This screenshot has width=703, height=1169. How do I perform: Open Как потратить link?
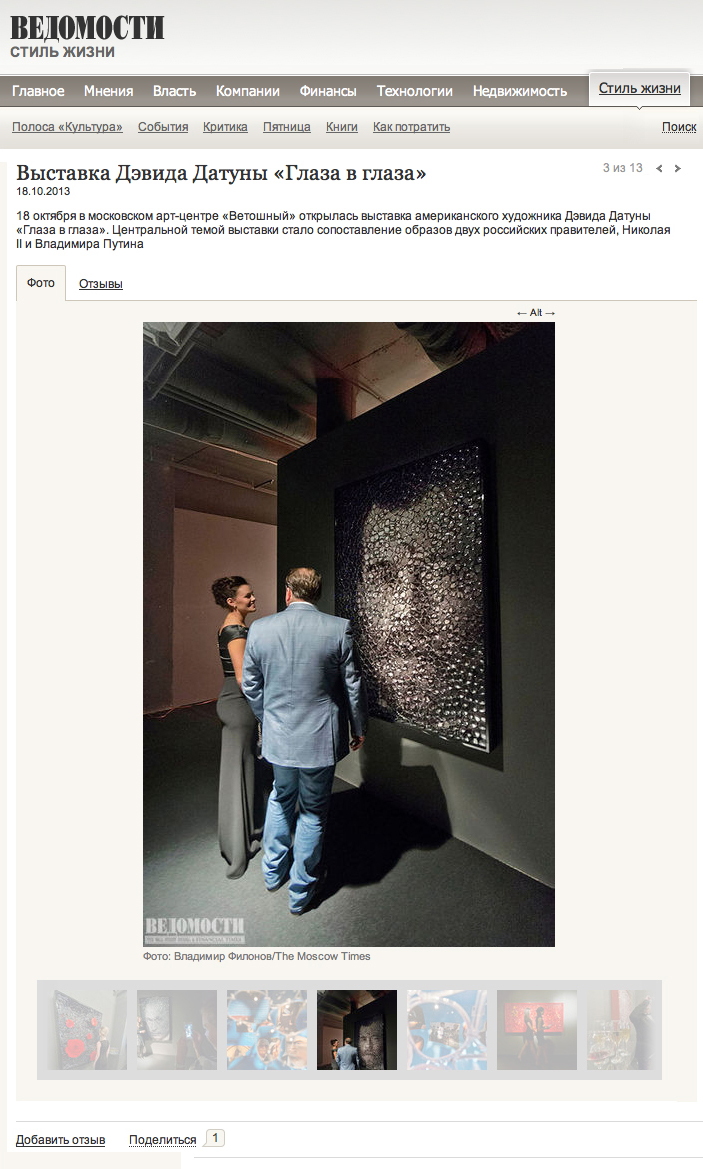[412, 127]
